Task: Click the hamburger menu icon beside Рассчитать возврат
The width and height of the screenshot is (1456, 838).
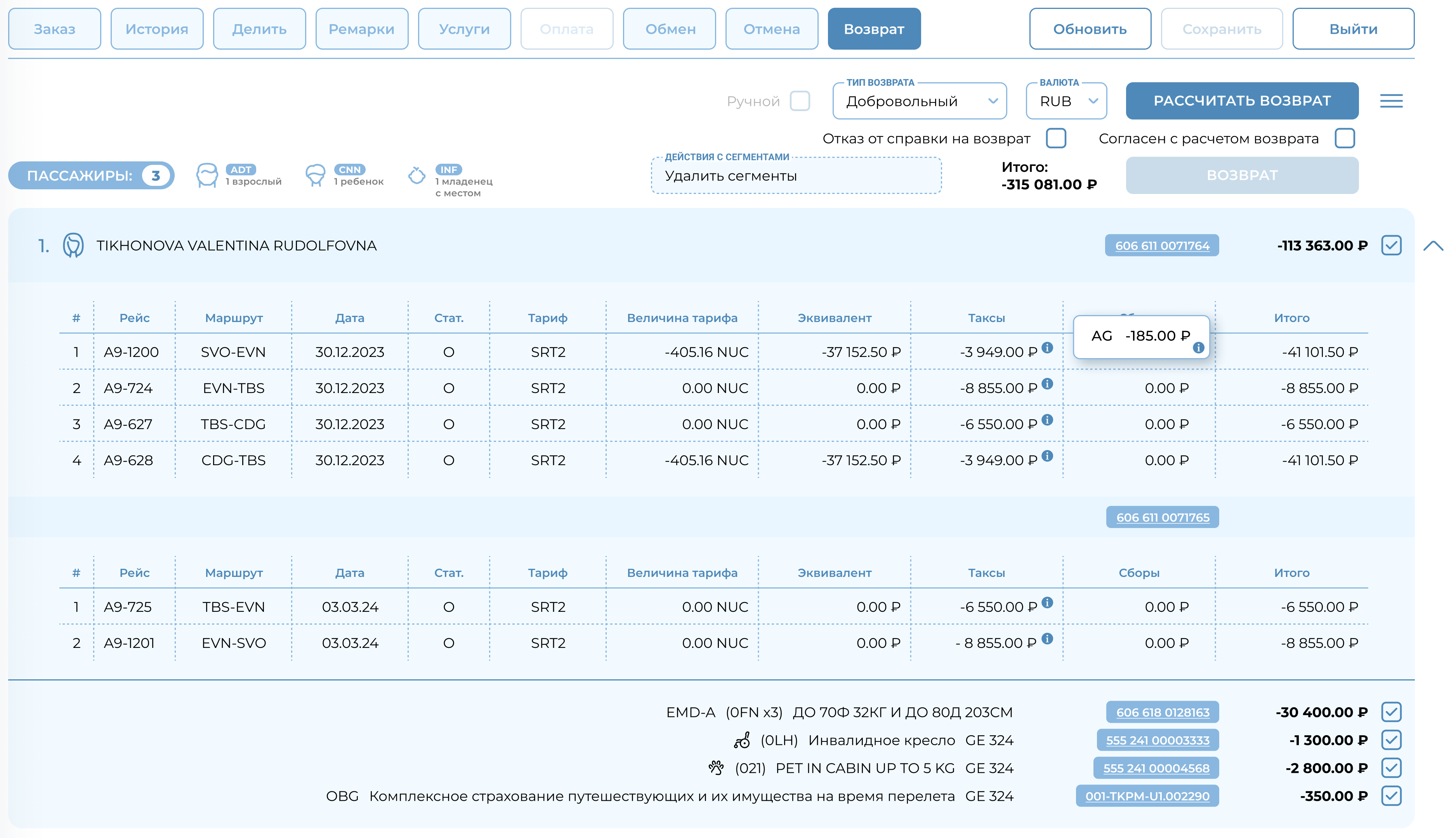Action: [x=1390, y=101]
